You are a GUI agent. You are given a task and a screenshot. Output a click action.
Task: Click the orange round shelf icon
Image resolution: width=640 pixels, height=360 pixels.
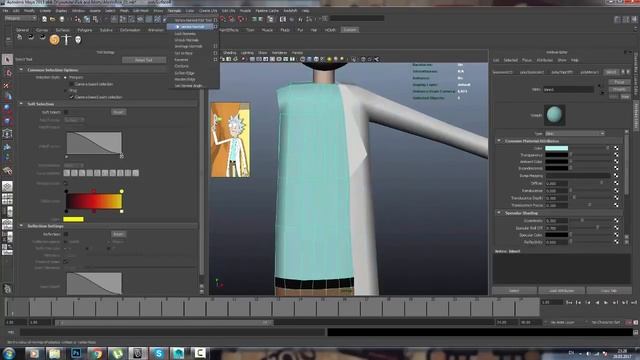pos(54,40)
